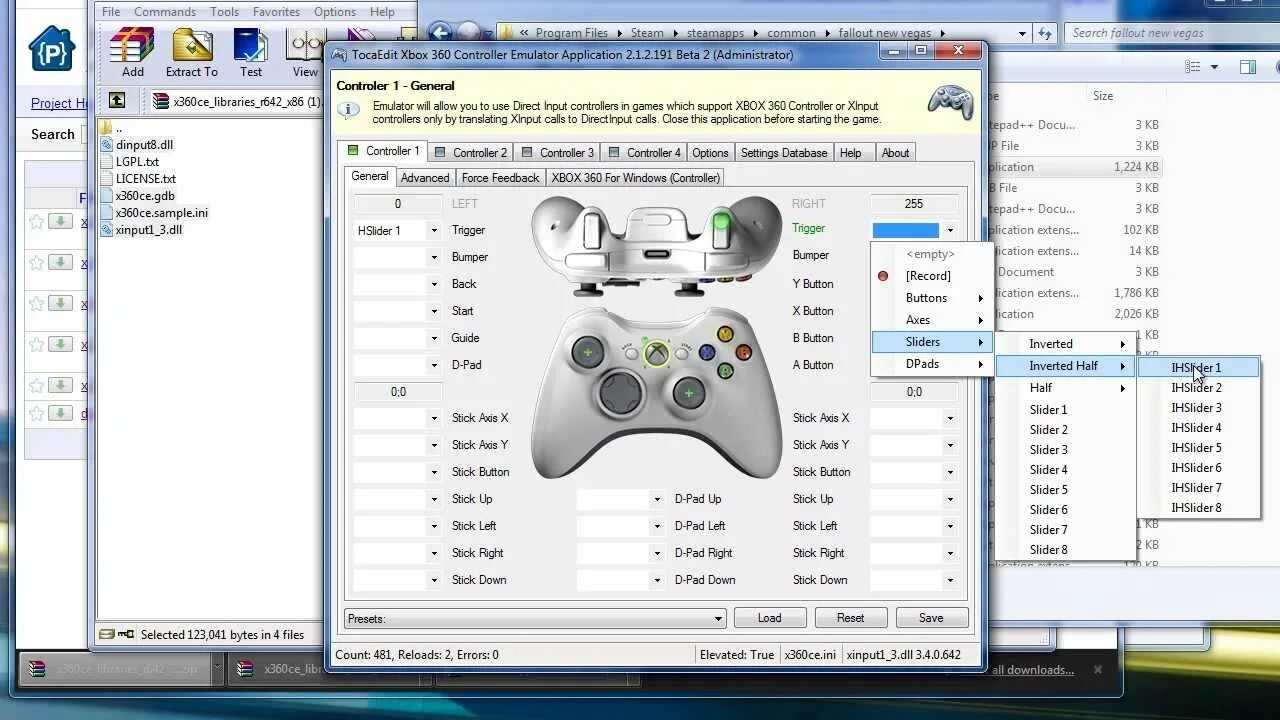Select IHSlider 8 option
Screen dimensions: 1280x720
(1198, 508)
